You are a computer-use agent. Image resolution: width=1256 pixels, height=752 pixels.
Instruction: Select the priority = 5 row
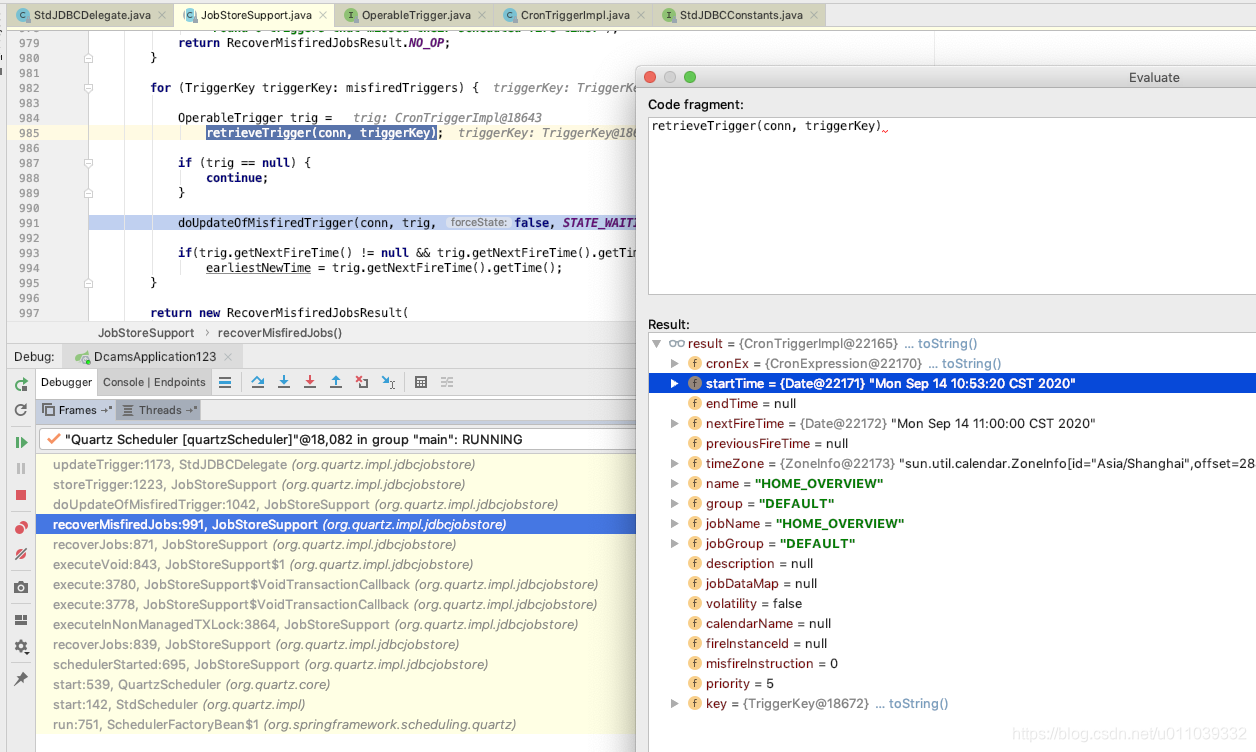tap(952, 683)
